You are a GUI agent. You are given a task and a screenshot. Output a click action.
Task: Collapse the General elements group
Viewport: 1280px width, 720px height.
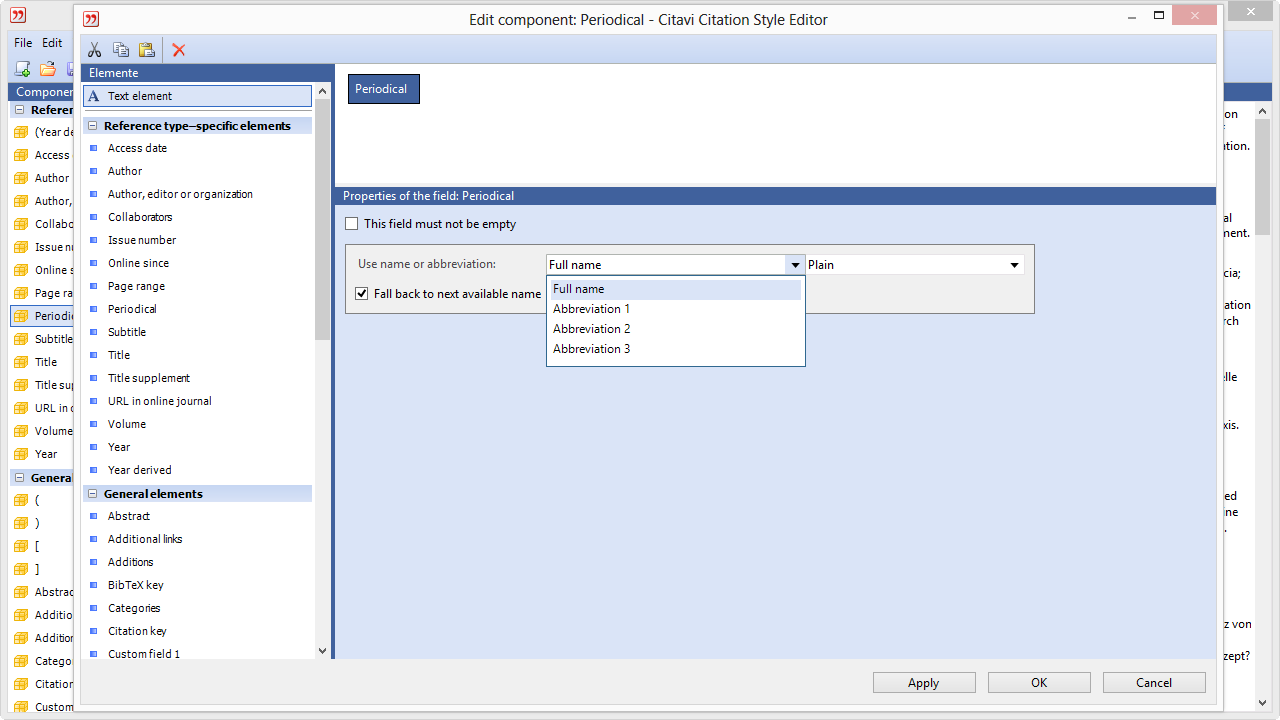93,494
